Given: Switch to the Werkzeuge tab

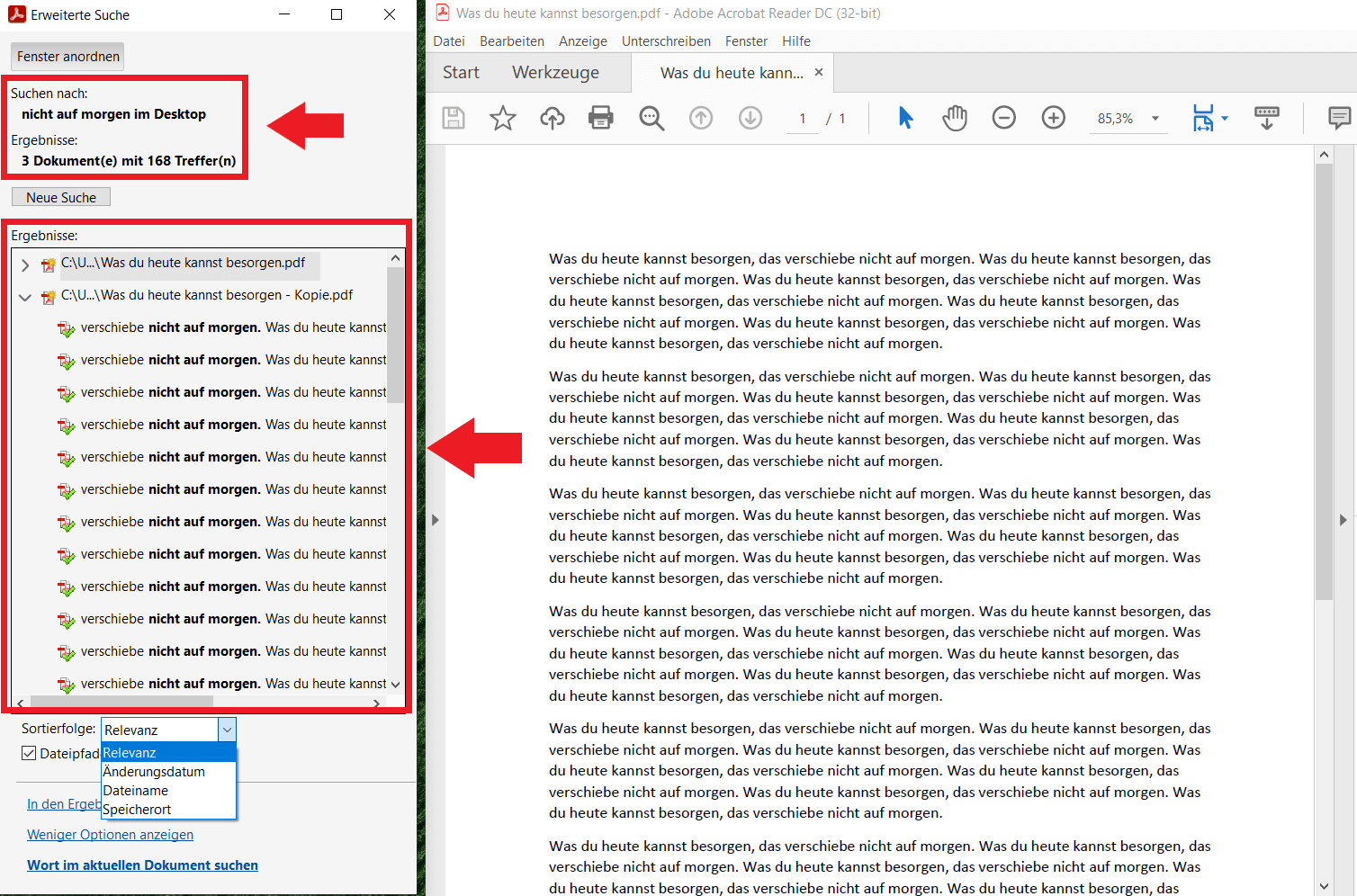Looking at the screenshot, I should pyautogui.click(x=555, y=73).
